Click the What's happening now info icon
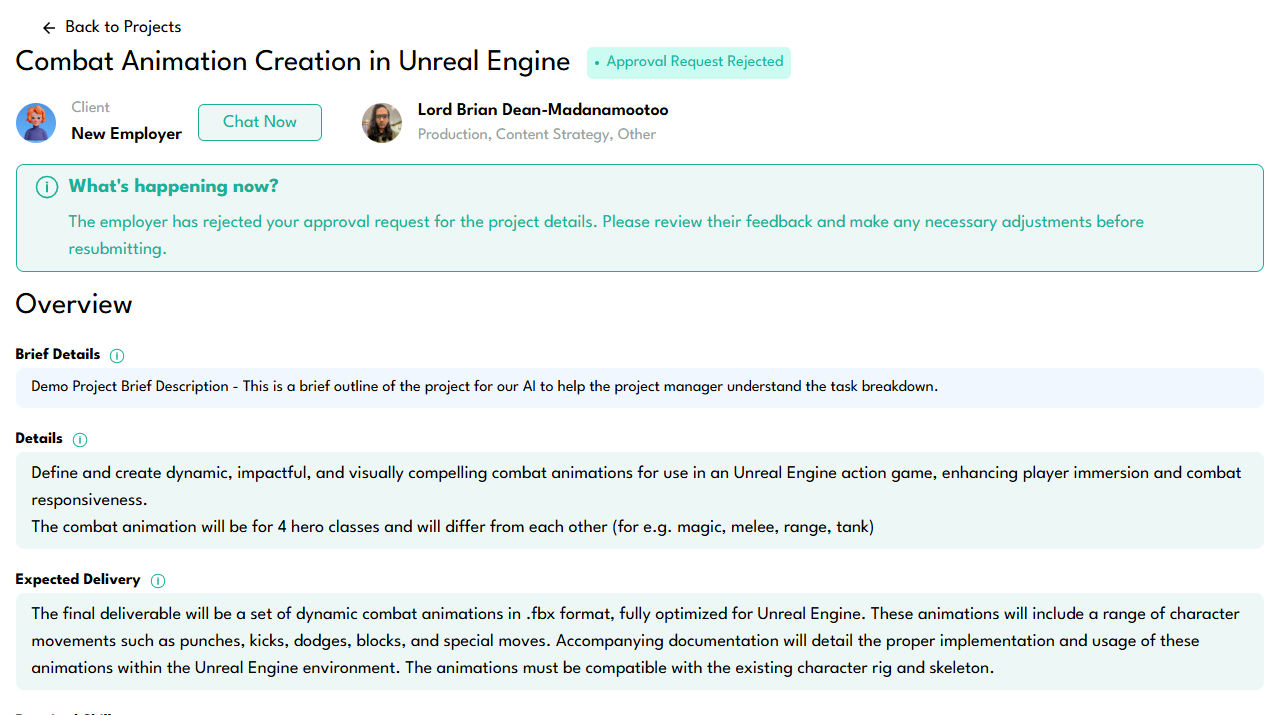1271x715 pixels. (x=46, y=187)
